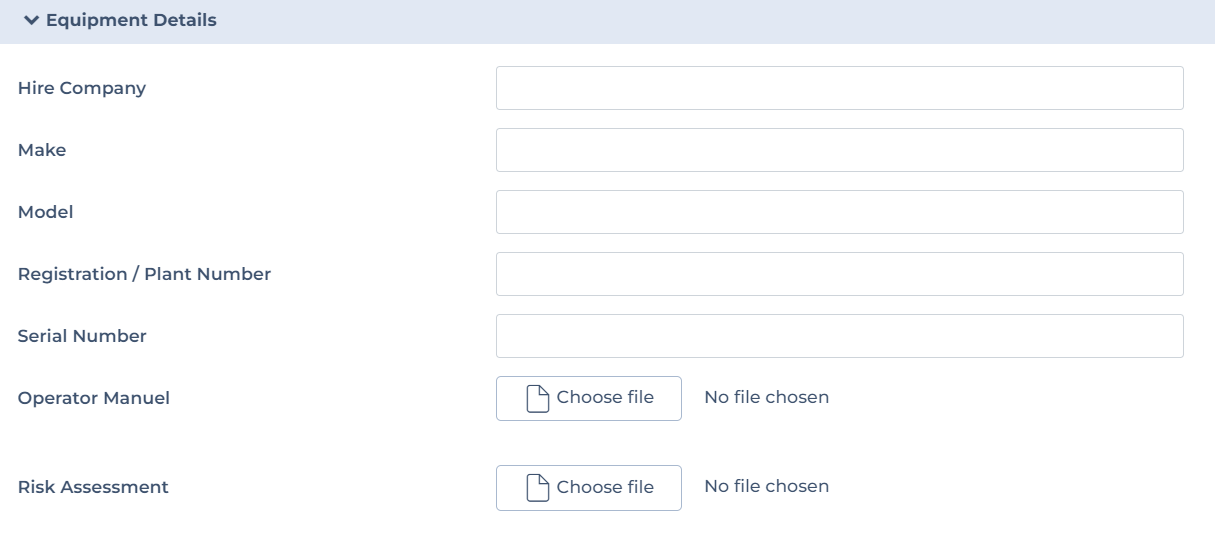Viewport: 1215px width, 556px height.
Task: Click the Serial Number input field
Action: [x=840, y=336]
